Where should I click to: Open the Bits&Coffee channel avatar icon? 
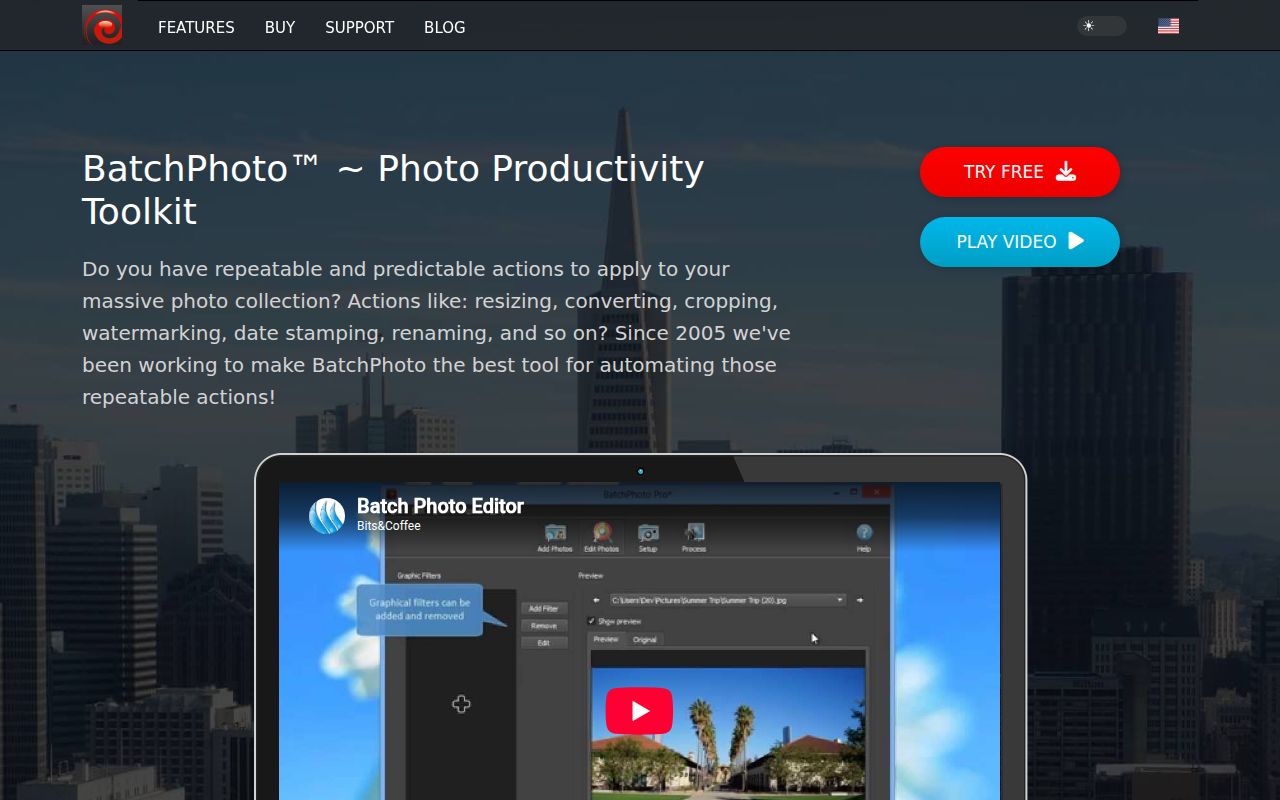click(326, 515)
